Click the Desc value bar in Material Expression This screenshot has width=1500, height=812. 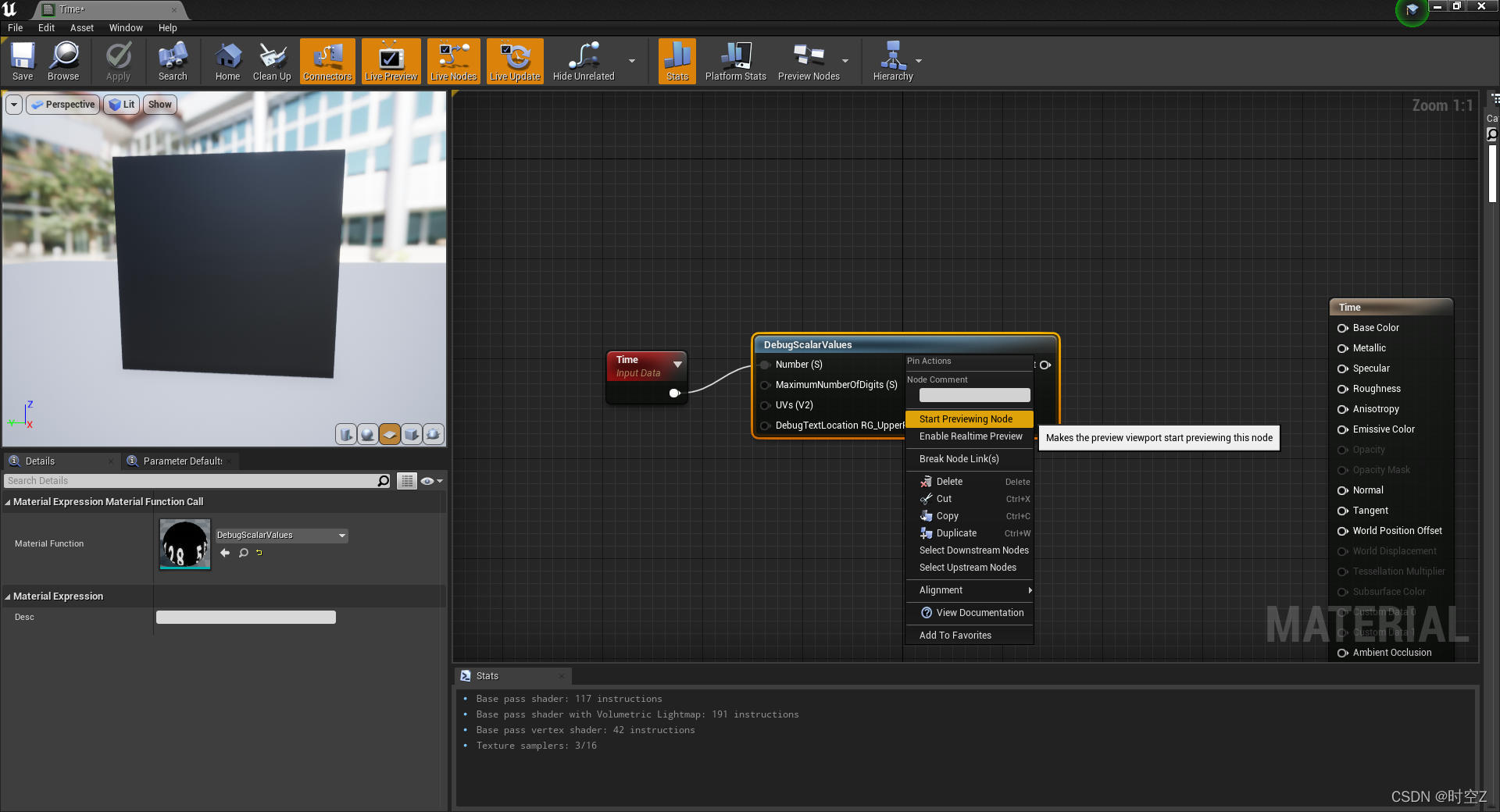245,617
